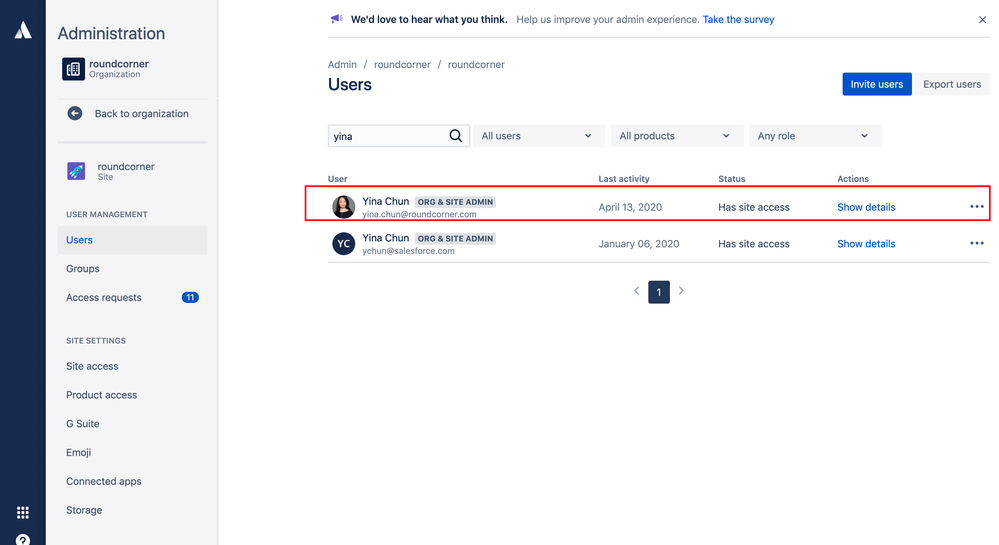Open more actions for yina.chun@roundcorner.com

(x=976, y=207)
